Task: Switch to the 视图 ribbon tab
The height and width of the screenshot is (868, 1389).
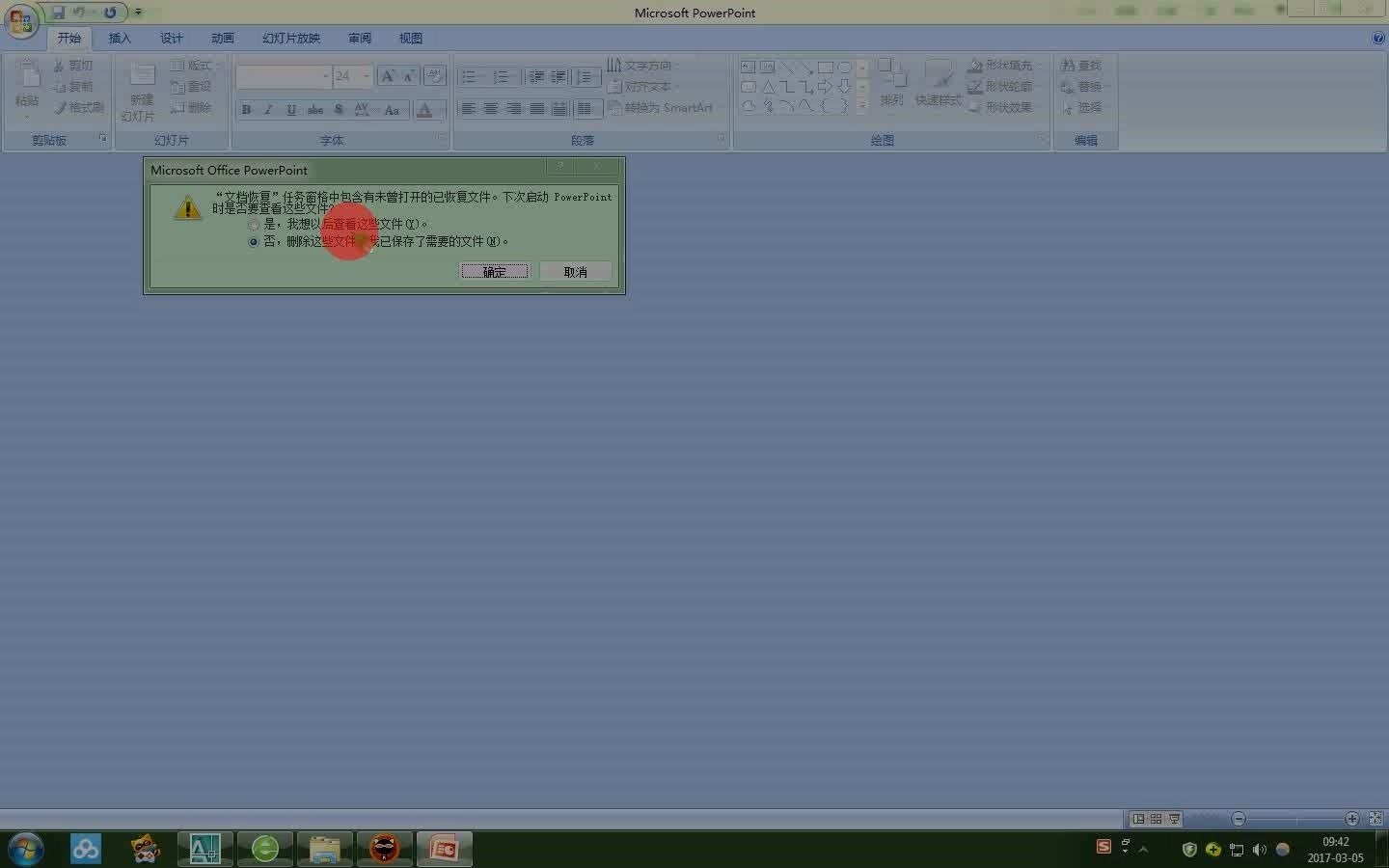Action: (411, 39)
